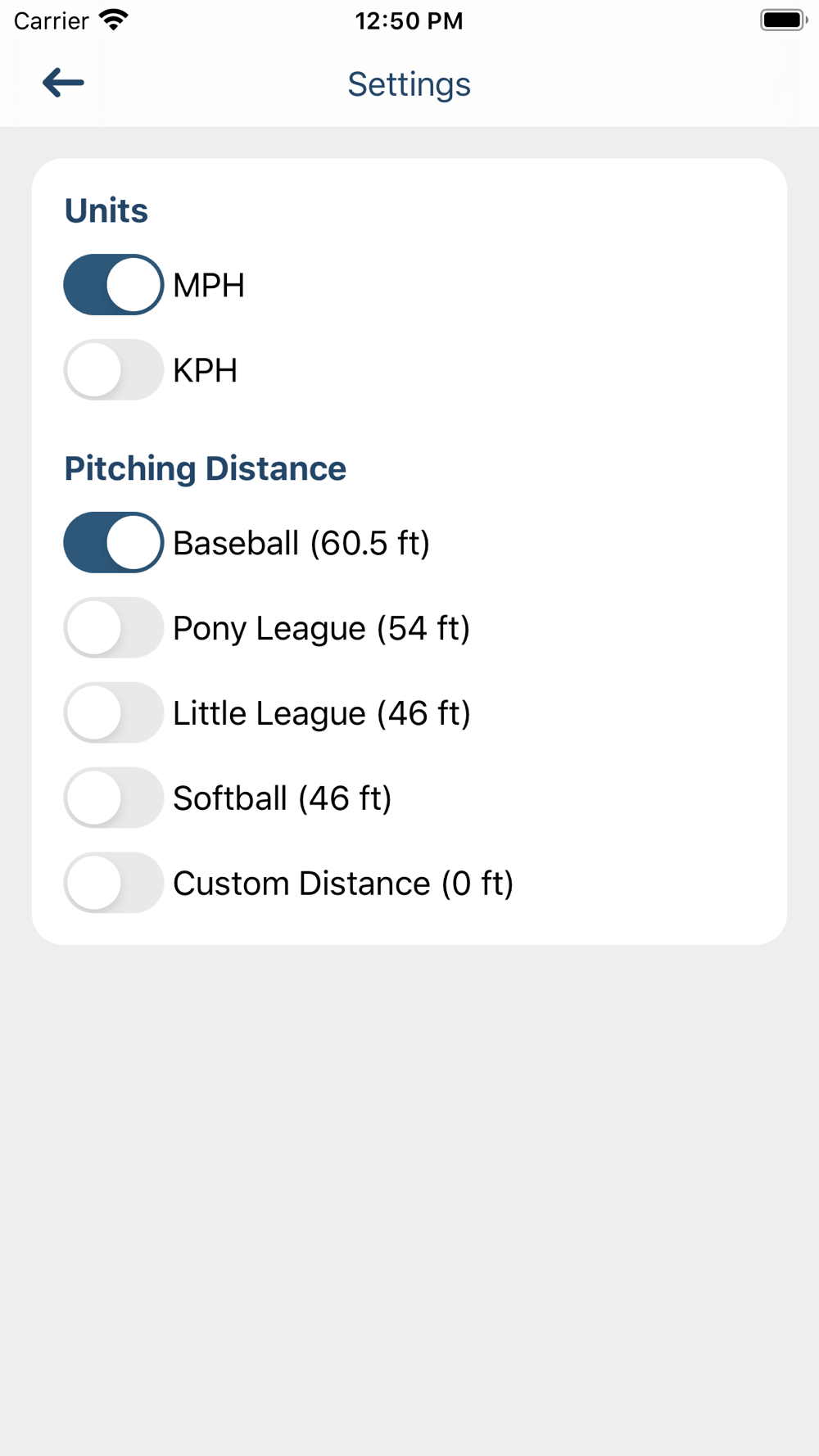Go back using the arrow icon

click(x=63, y=83)
